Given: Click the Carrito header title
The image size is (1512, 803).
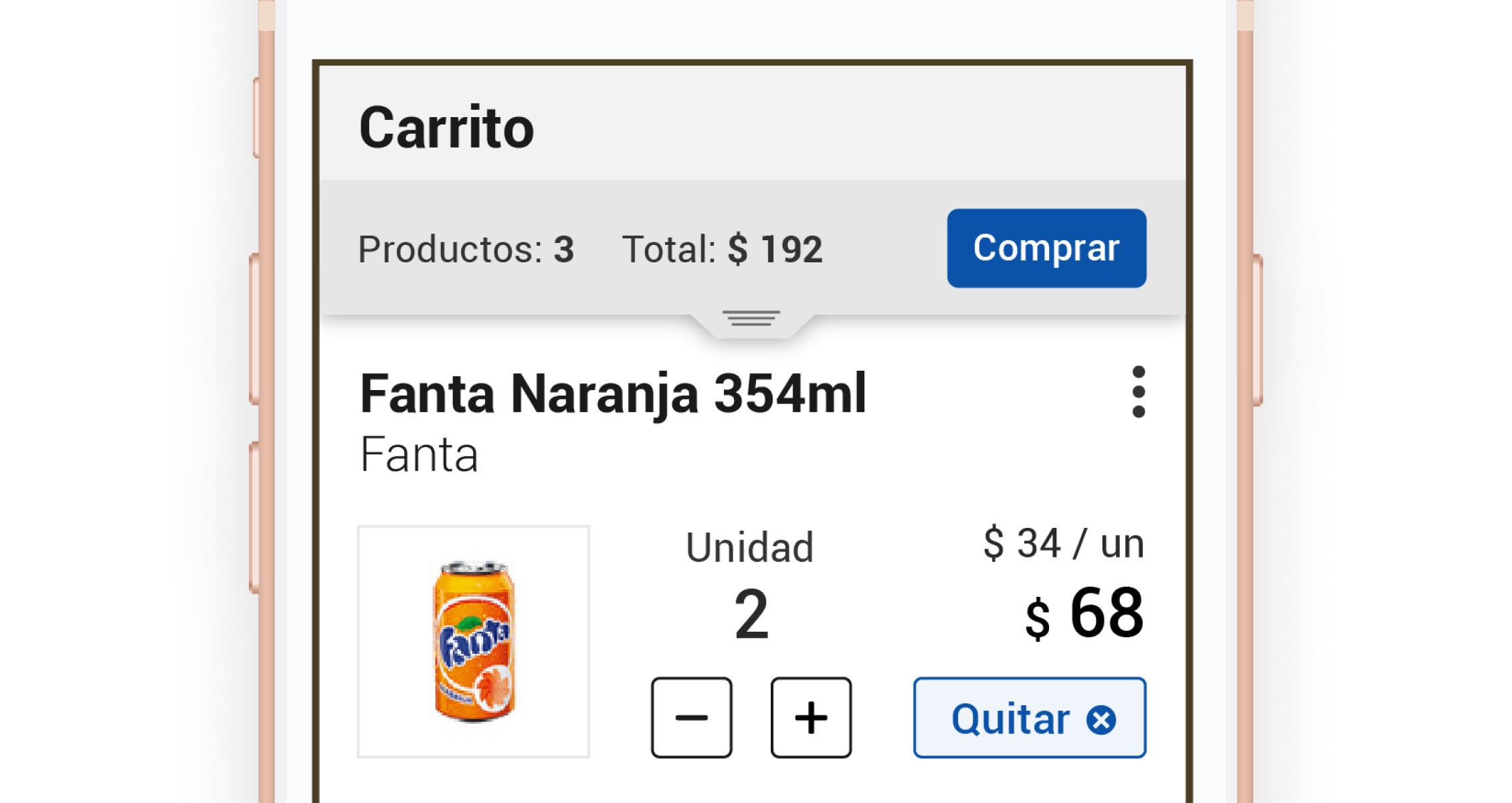Looking at the screenshot, I should click(446, 128).
